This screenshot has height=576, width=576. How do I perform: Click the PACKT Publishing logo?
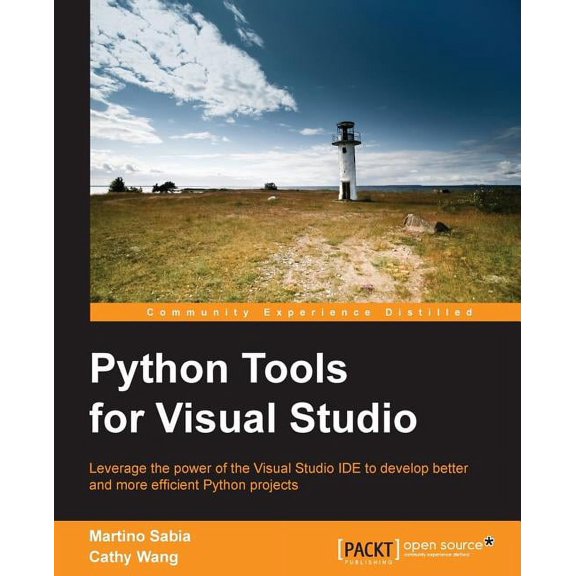click(x=368, y=551)
